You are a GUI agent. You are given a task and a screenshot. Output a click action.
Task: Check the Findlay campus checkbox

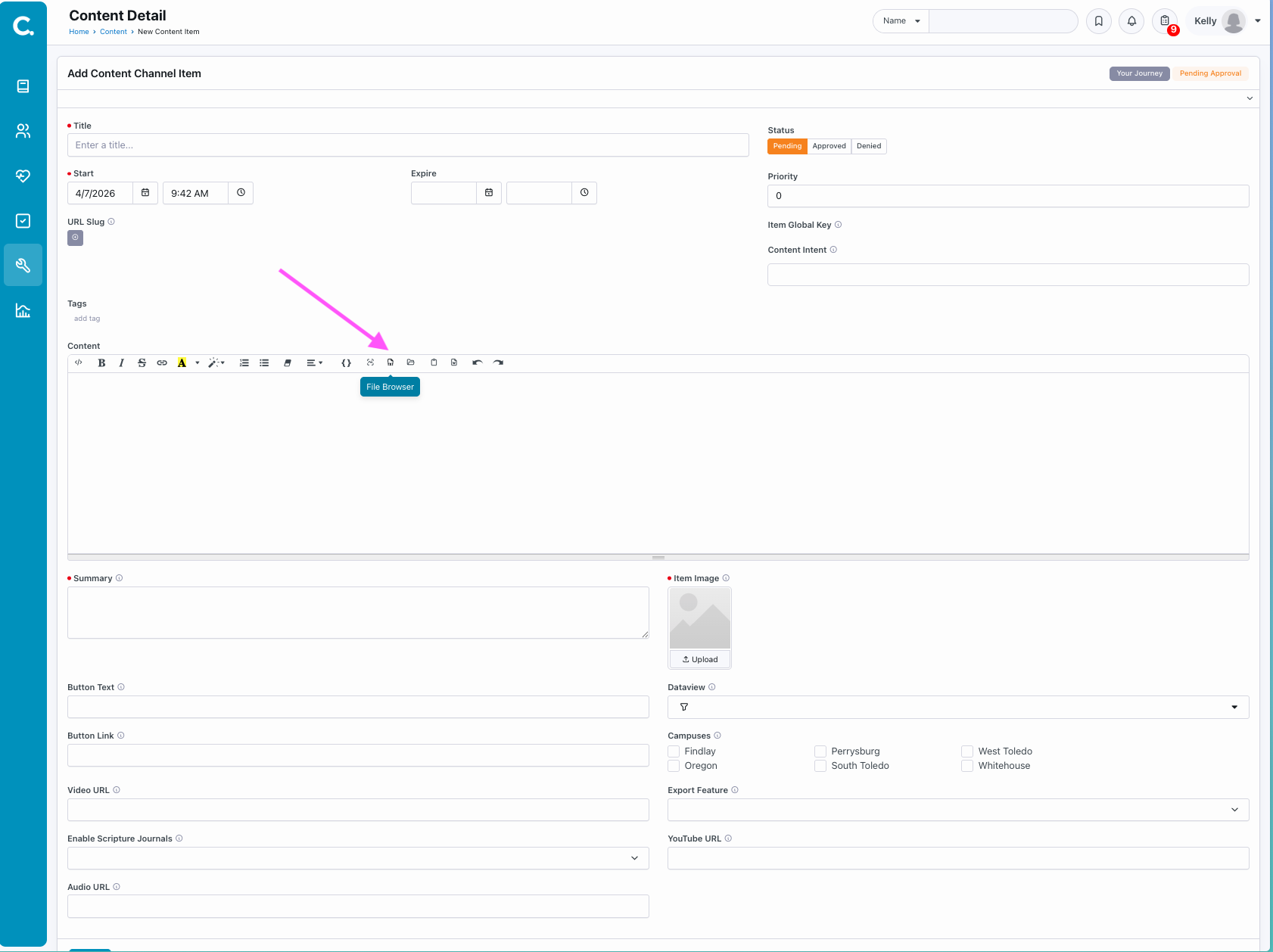click(674, 751)
